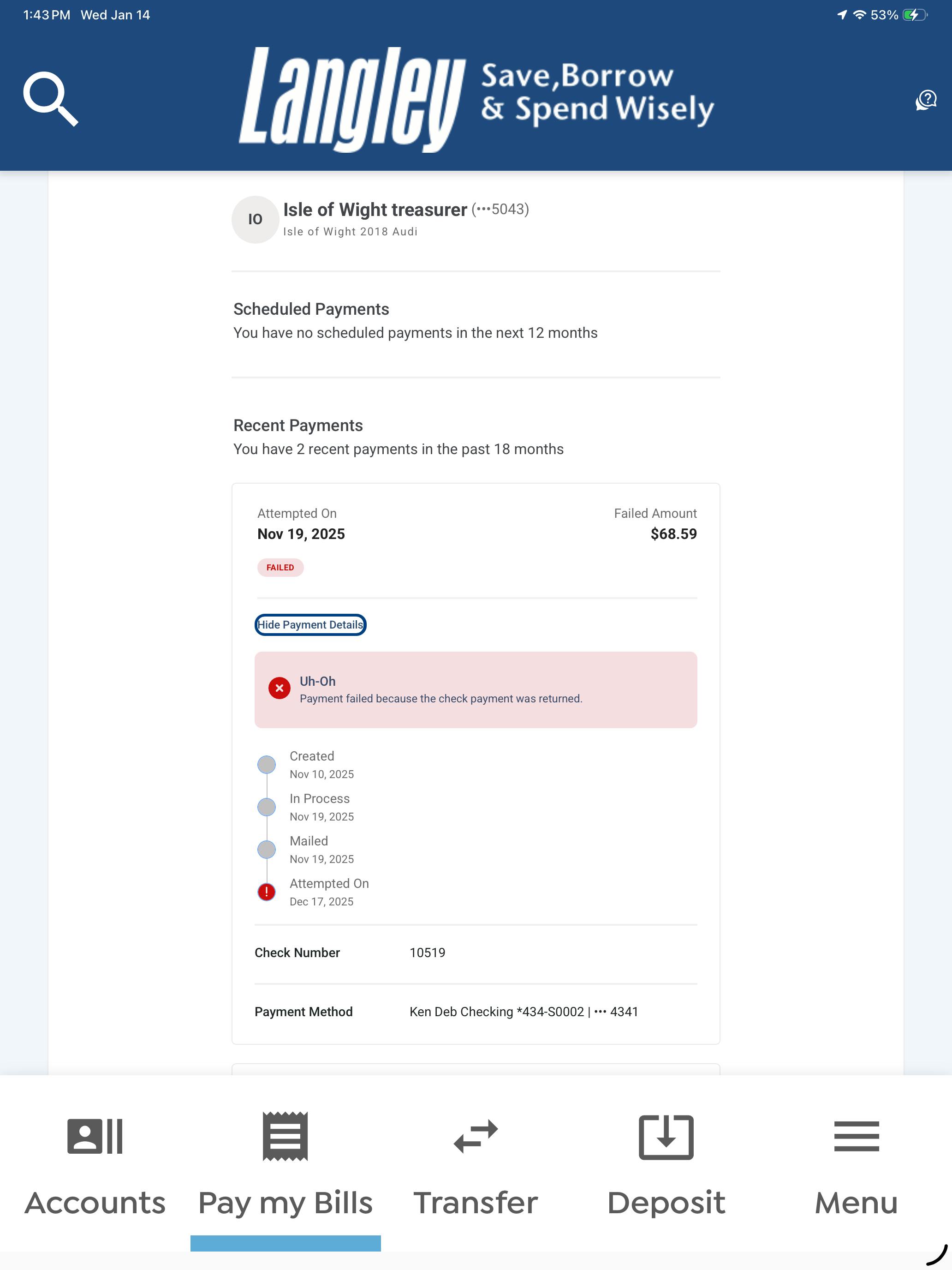Click the Langley logo in header
The height and width of the screenshot is (1270, 952).
(351, 99)
